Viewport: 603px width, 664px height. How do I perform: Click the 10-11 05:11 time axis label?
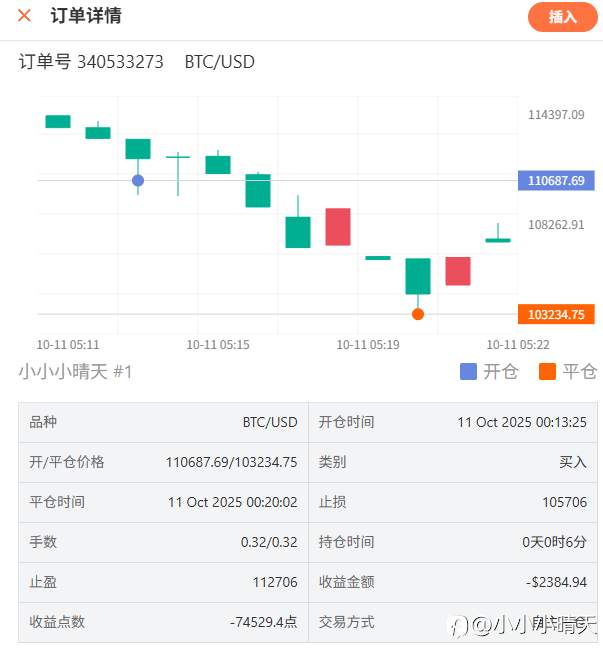tap(68, 345)
